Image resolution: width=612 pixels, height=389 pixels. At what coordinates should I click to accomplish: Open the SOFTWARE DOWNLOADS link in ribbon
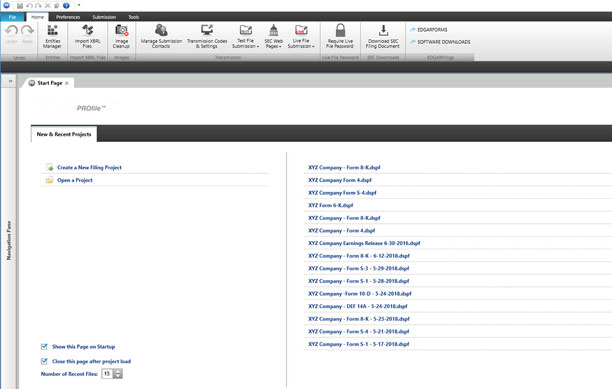(440, 42)
